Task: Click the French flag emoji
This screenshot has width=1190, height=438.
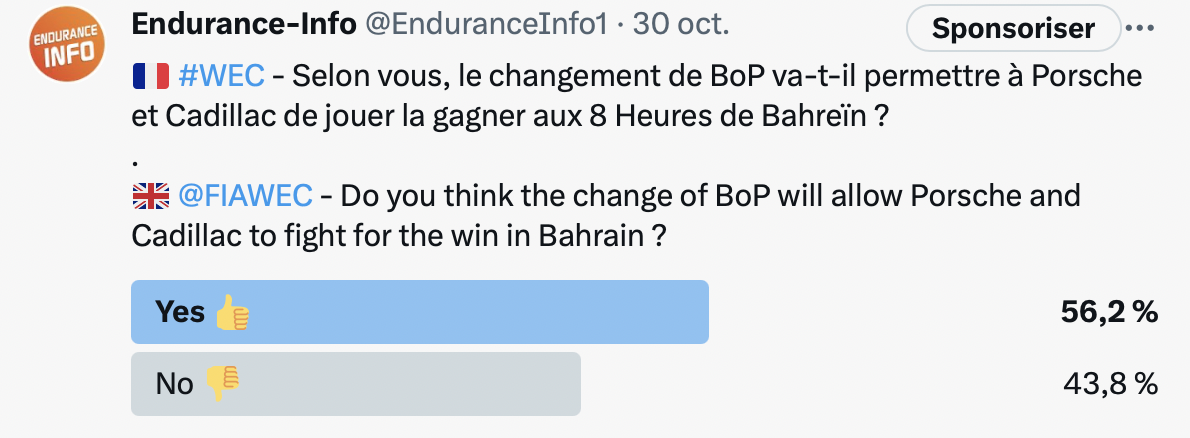Action: coord(150,77)
